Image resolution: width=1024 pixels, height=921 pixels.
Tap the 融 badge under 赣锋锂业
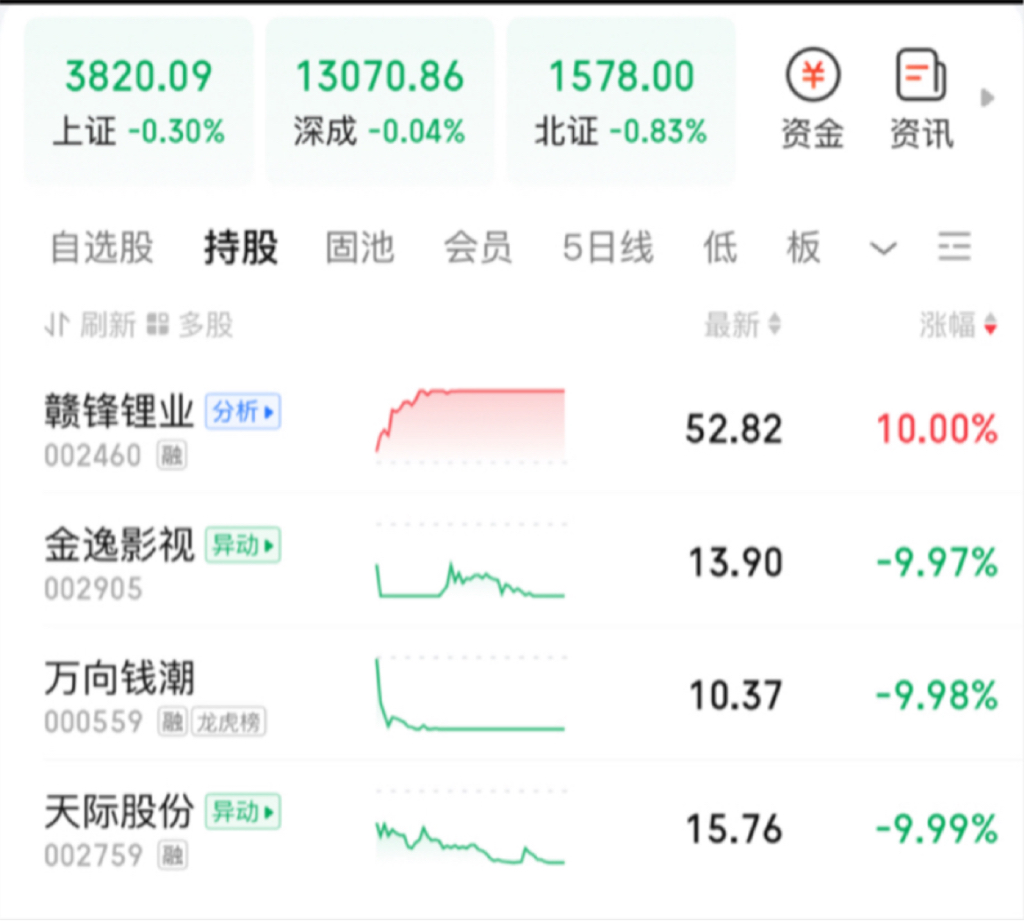(172, 455)
